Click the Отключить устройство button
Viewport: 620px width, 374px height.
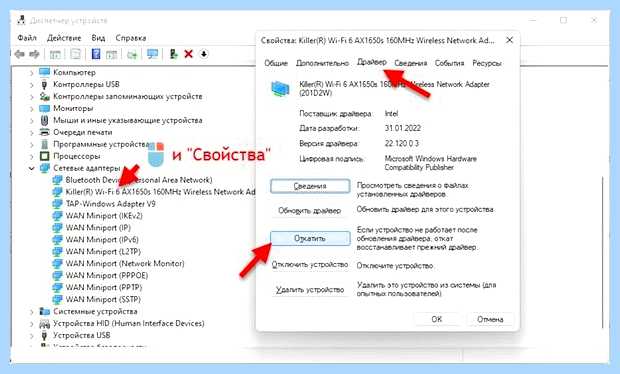310,264
